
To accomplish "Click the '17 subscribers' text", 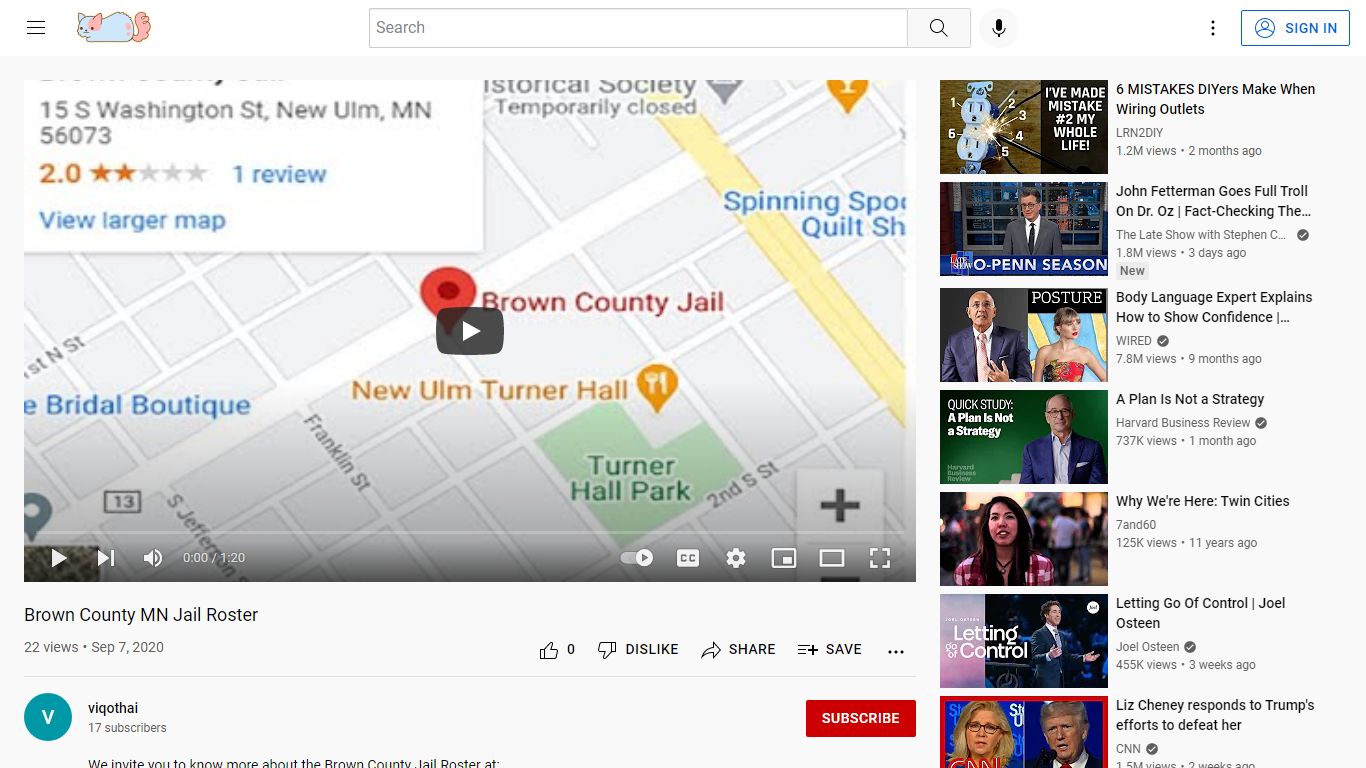I will [127, 728].
